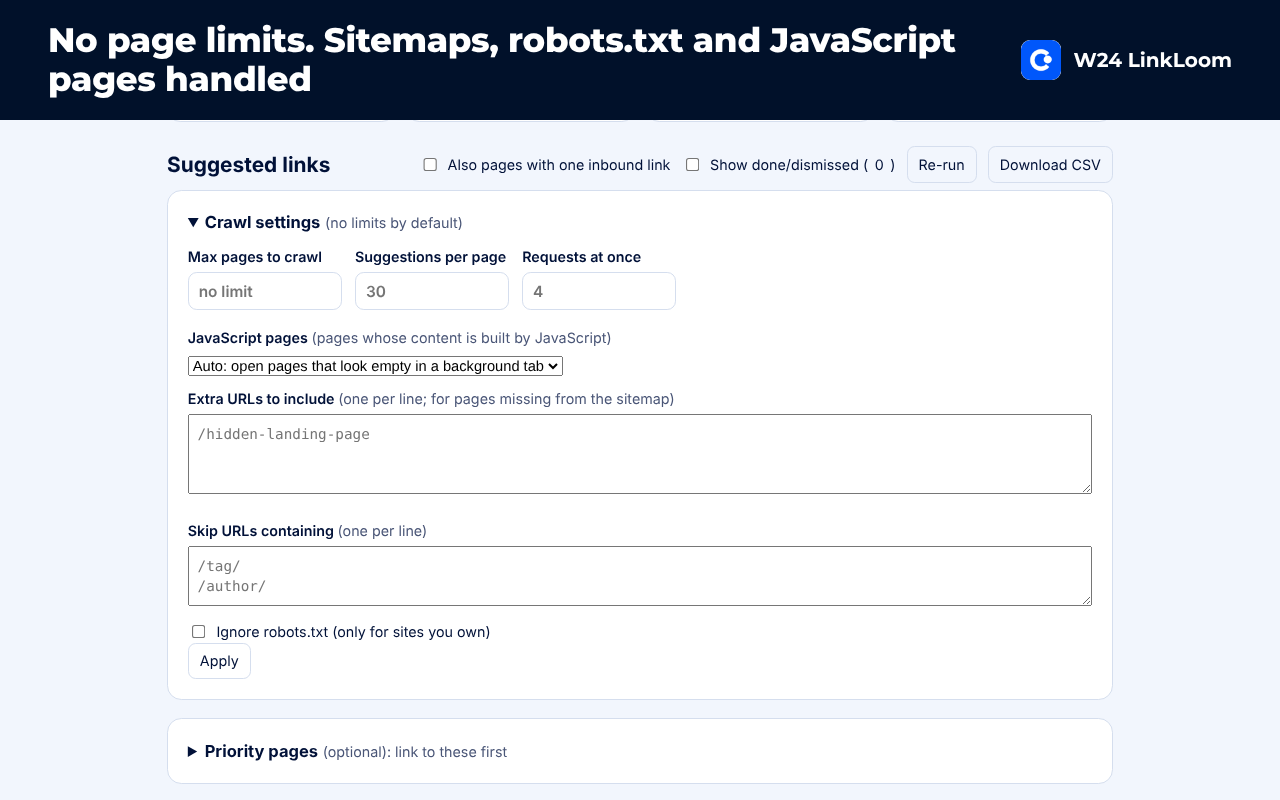Click the W24 LinkLoom logo icon
1280x800 pixels.
tap(1041, 60)
